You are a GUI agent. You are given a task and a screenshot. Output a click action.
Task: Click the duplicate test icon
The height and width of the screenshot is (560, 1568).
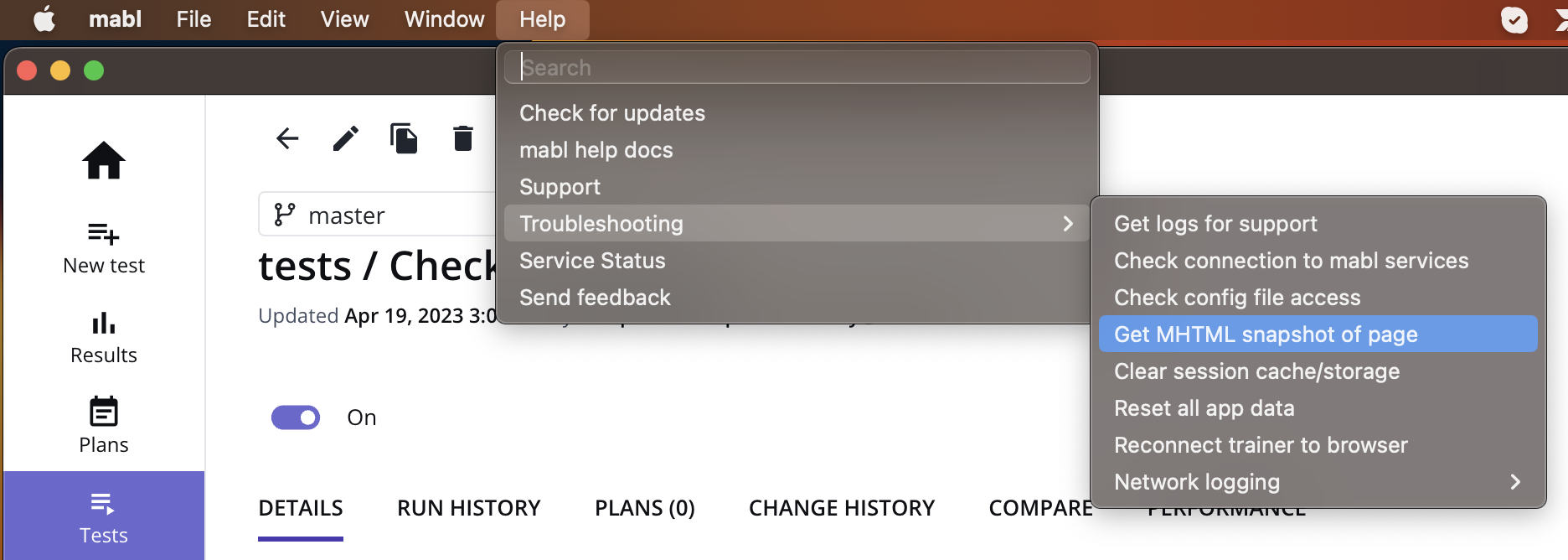pyautogui.click(x=404, y=138)
